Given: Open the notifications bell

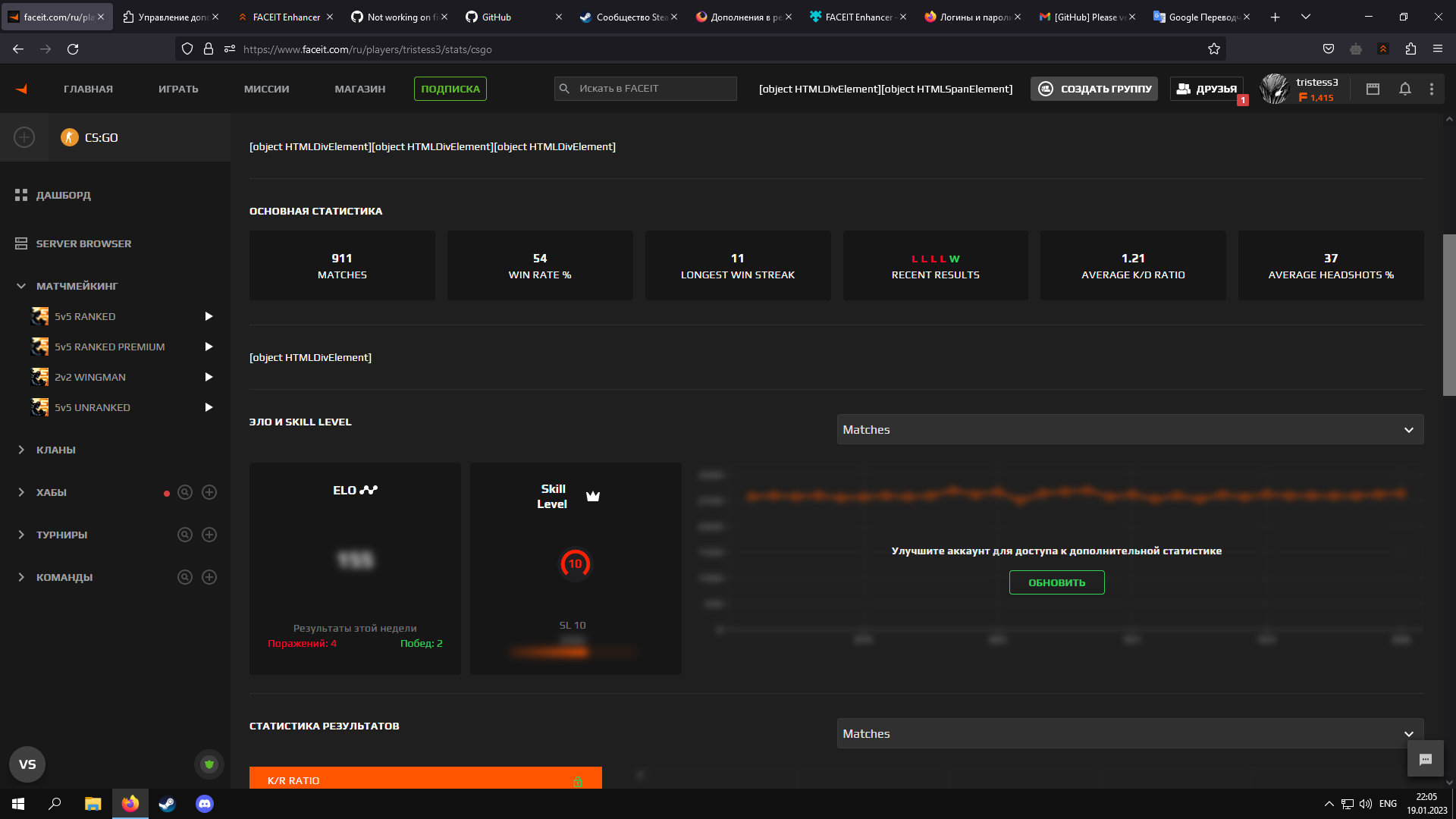Looking at the screenshot, I should [1404, 89].
